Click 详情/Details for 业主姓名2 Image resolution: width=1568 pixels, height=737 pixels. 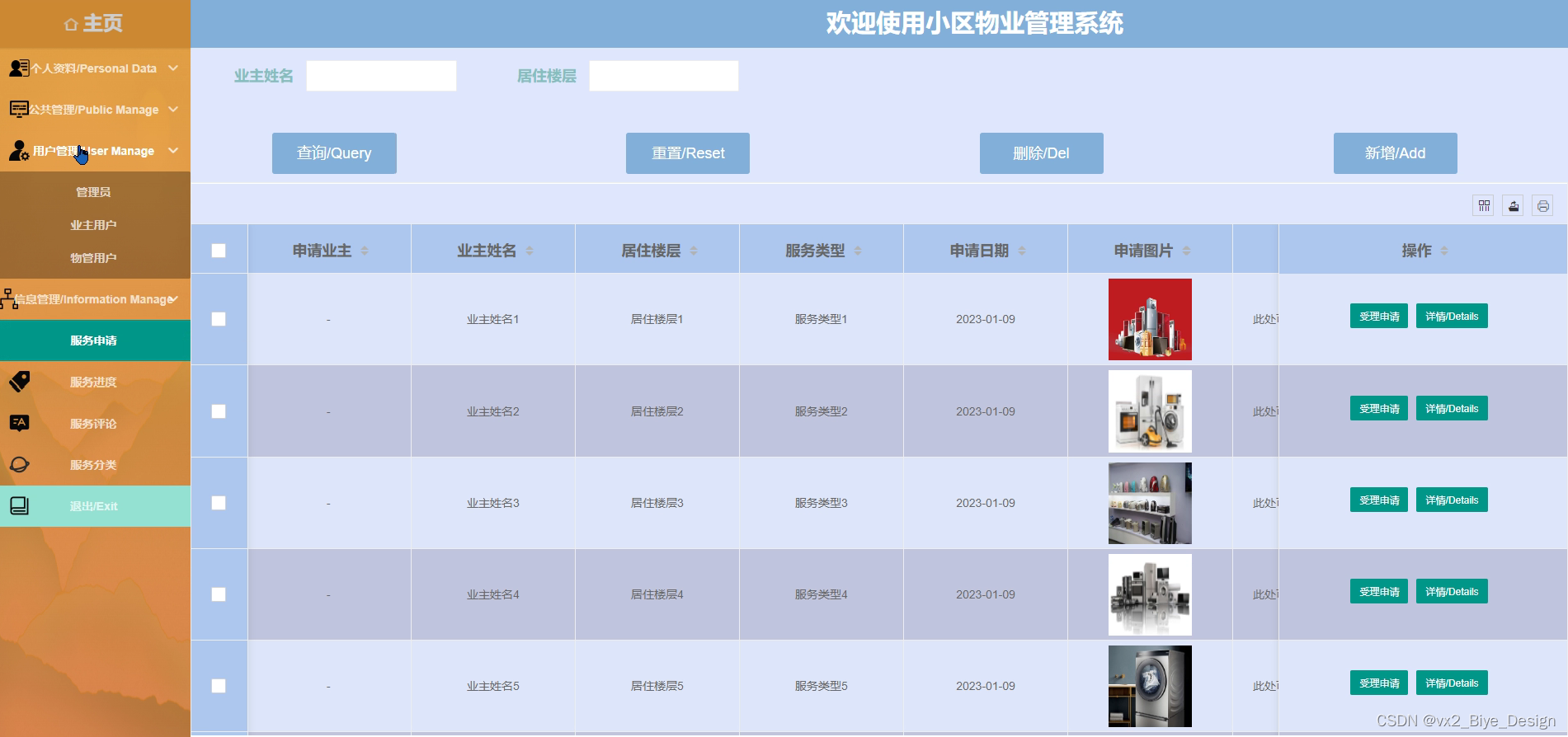1452,409
